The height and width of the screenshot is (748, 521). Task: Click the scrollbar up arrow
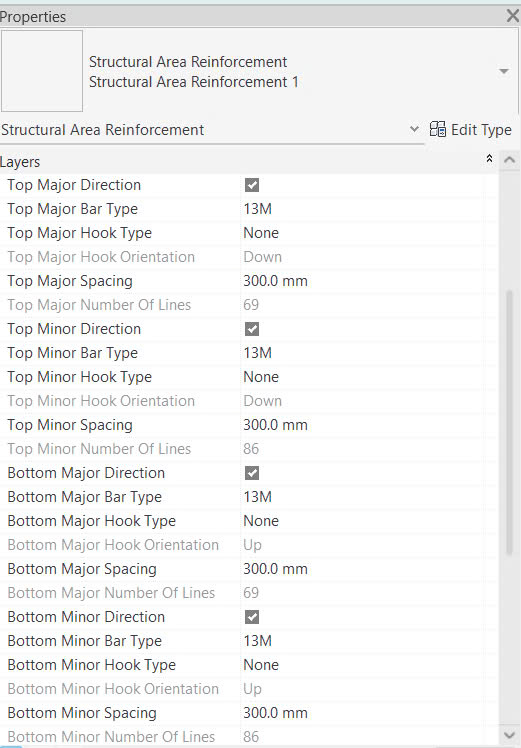(x=510, y=160)
